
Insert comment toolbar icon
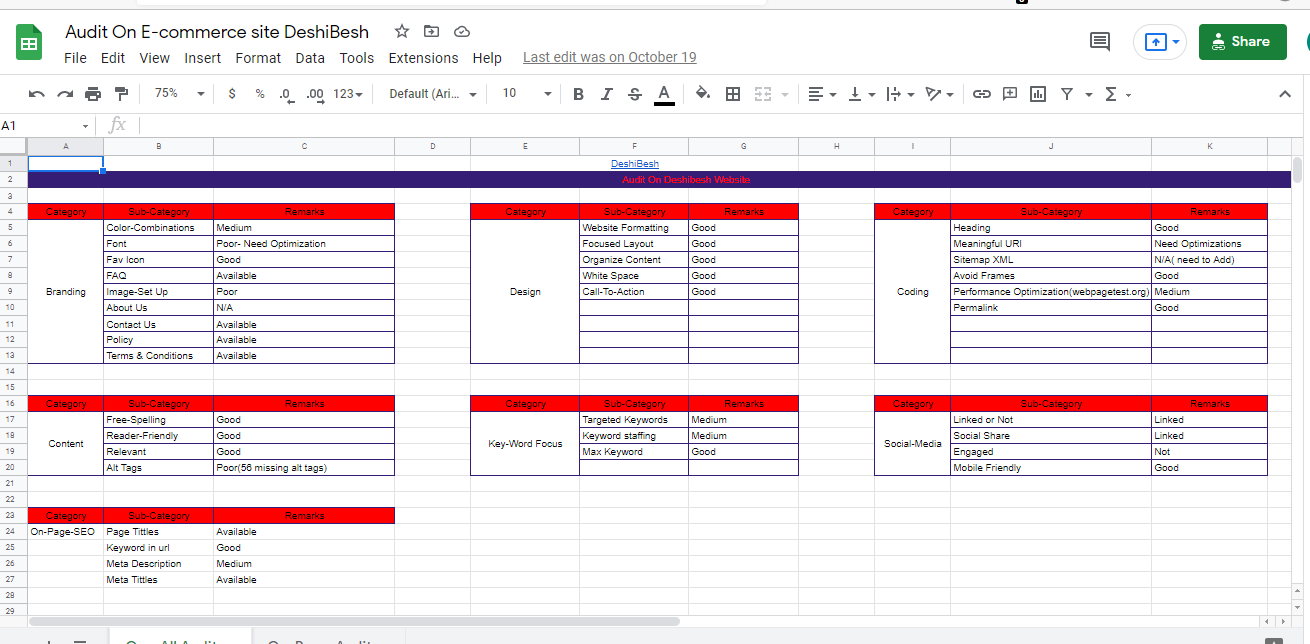pyautogui.click(x=1010, y=94)
